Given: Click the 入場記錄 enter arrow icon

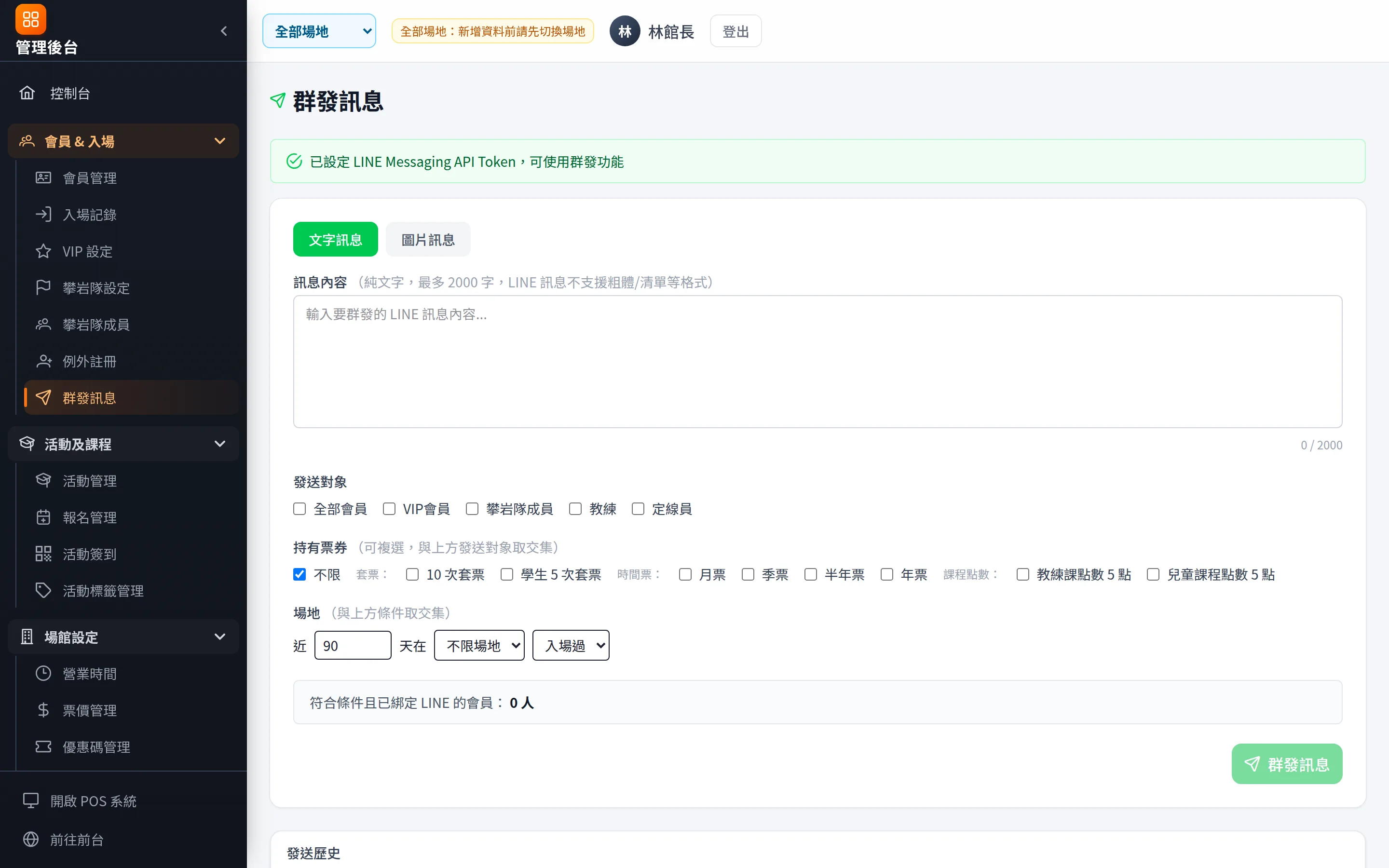Looking at the screenshot, I should point(43,215).
